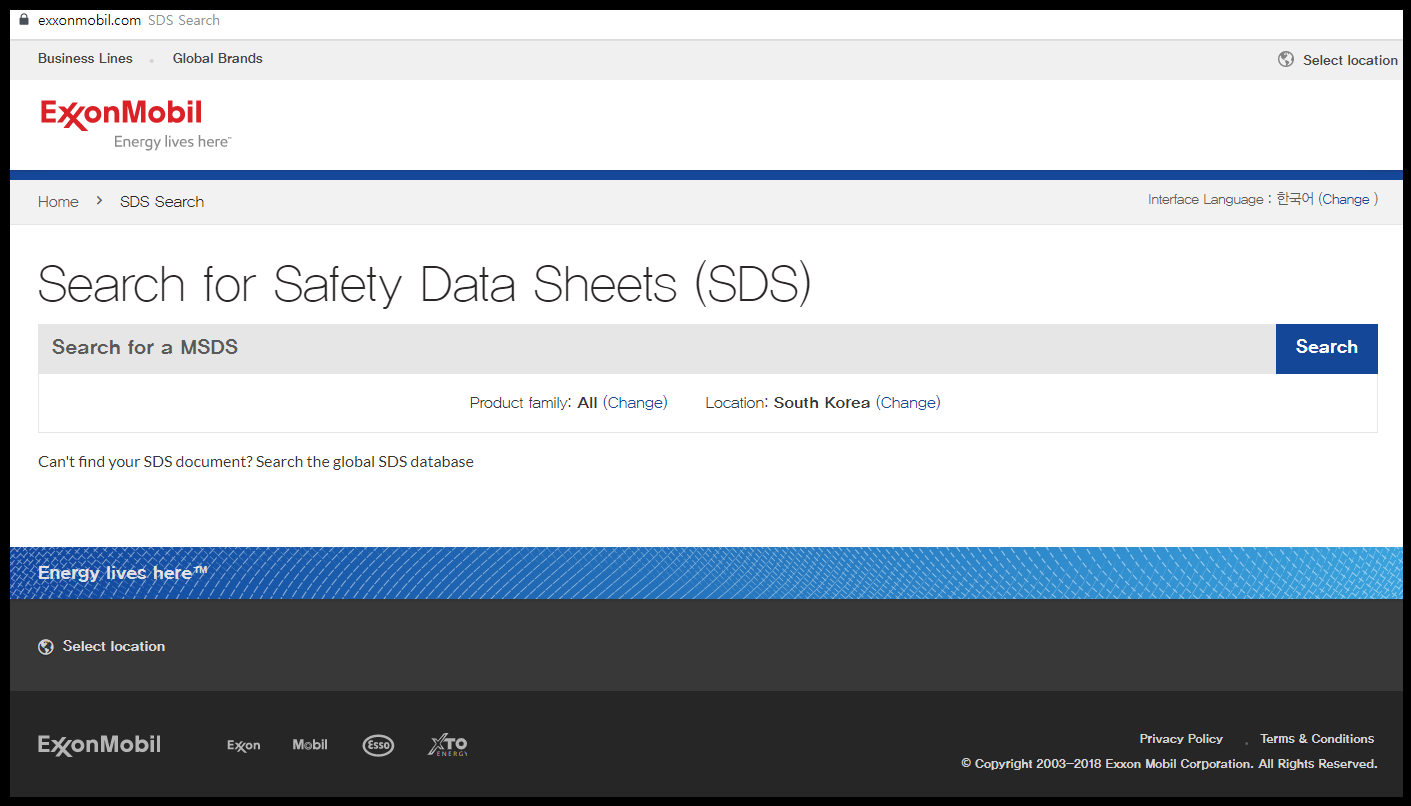1411x806 pixels.
Task: Open the Esso brand logo in footer
Action: coord(378,745)
